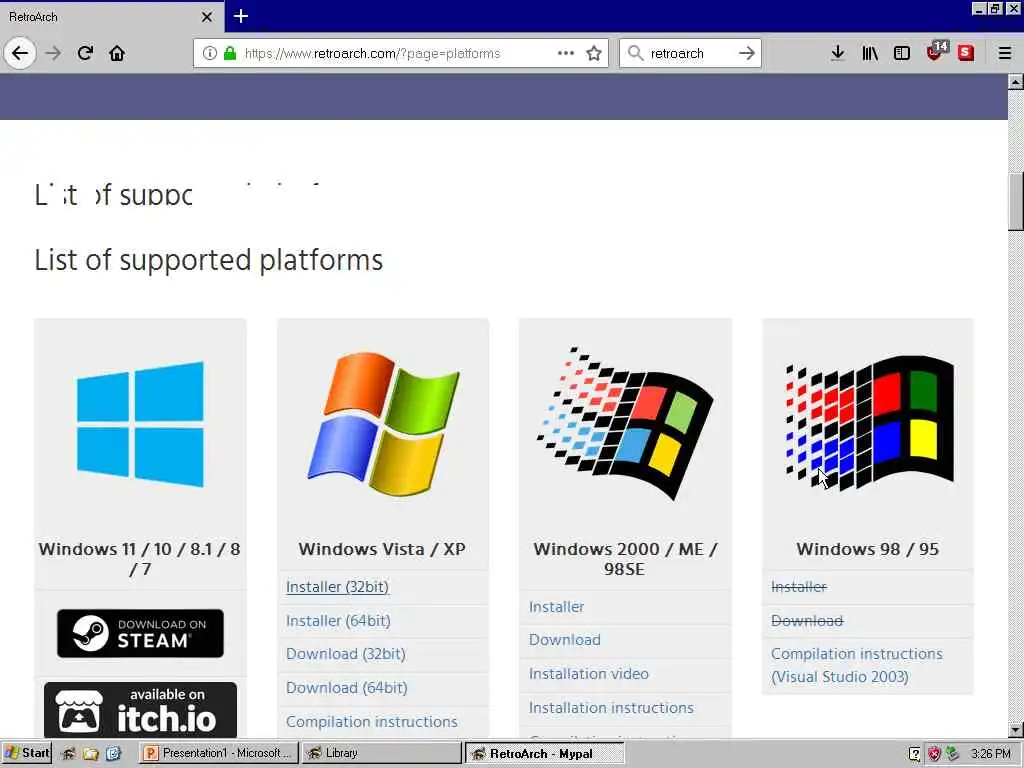Toggle the sidebar view icon
The height and width of the screenshot is (768, 1024).
click(902, 53)
